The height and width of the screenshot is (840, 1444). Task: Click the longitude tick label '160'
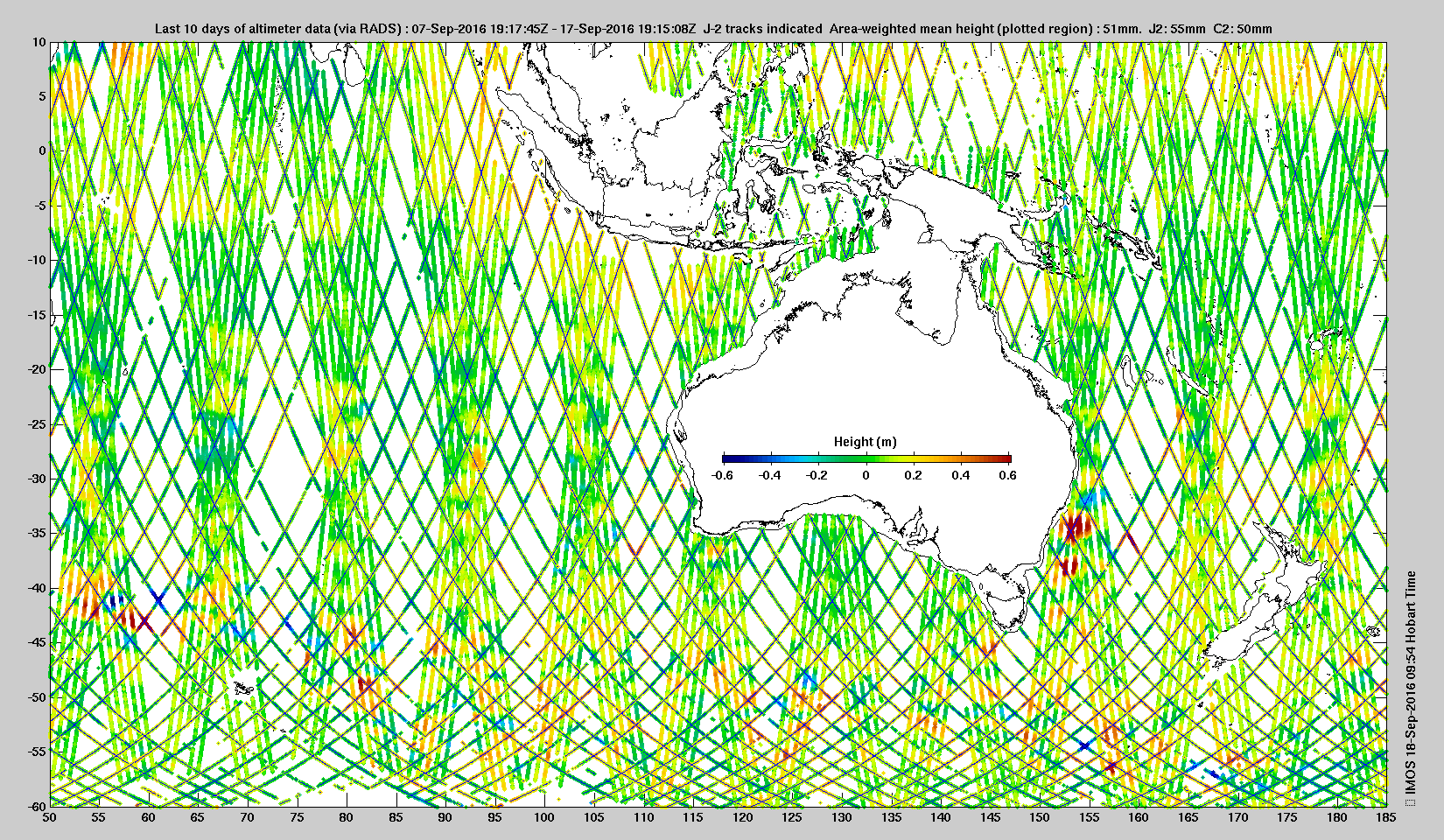tap(1139, 818)
